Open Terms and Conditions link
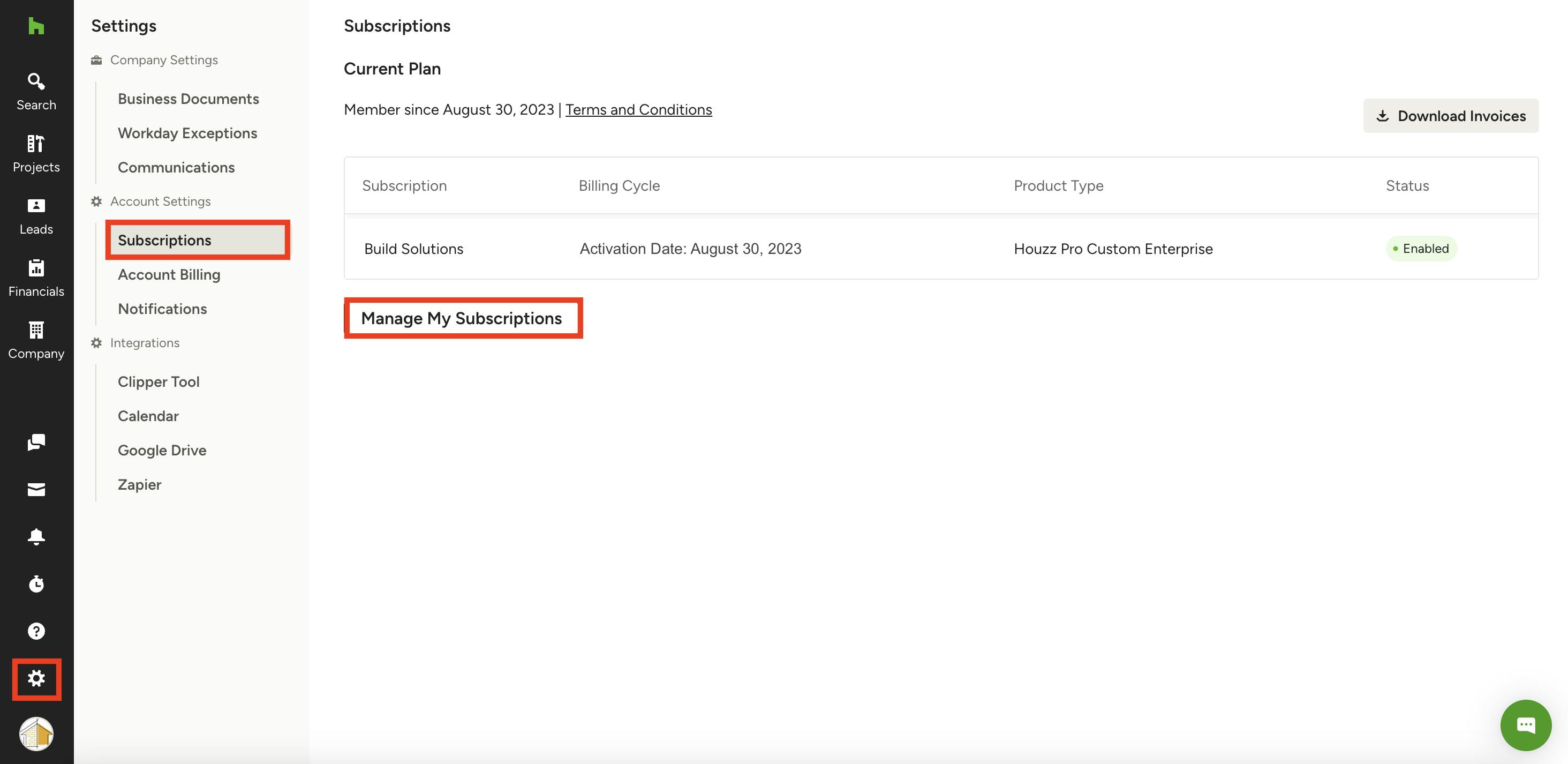 (638, 110)
